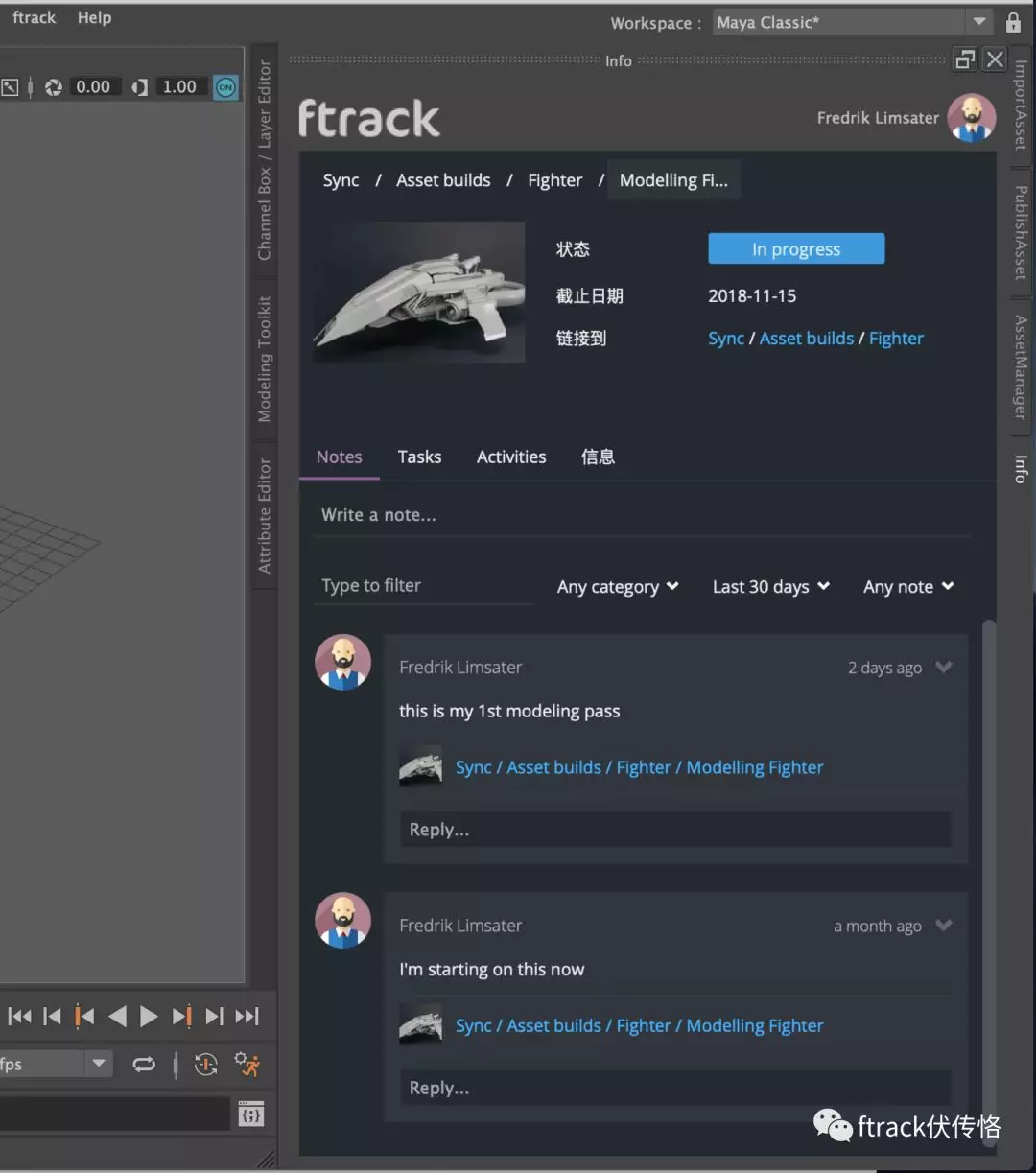Open the Any category dropdown

coord(618,587)
